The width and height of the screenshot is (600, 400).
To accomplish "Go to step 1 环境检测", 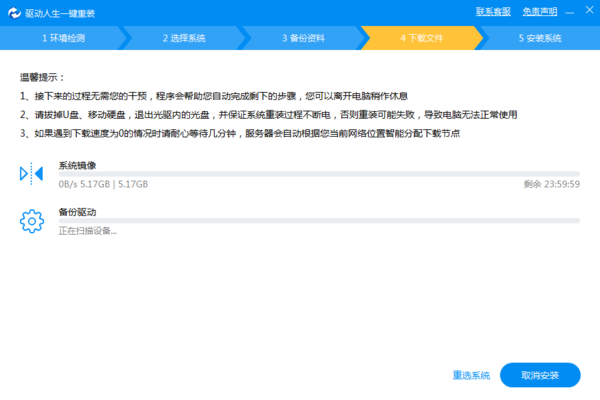I will click(x=63, y=38).
